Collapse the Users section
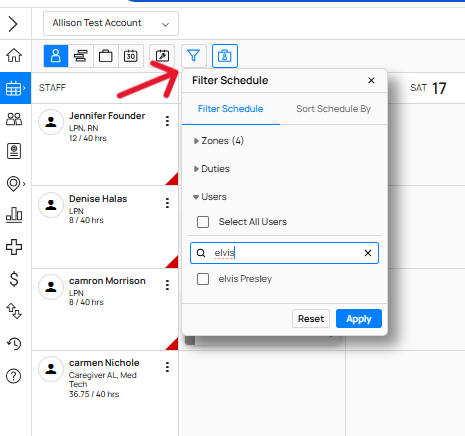 [x=210, y=197]
